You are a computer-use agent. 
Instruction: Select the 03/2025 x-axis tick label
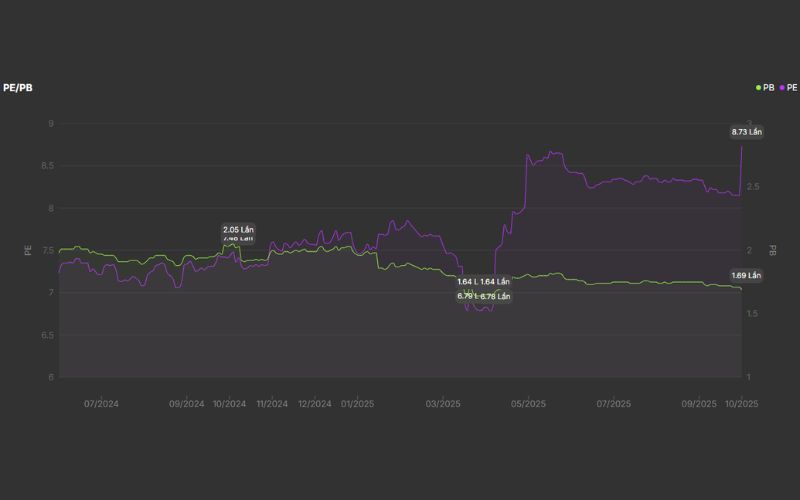point(443,404)
